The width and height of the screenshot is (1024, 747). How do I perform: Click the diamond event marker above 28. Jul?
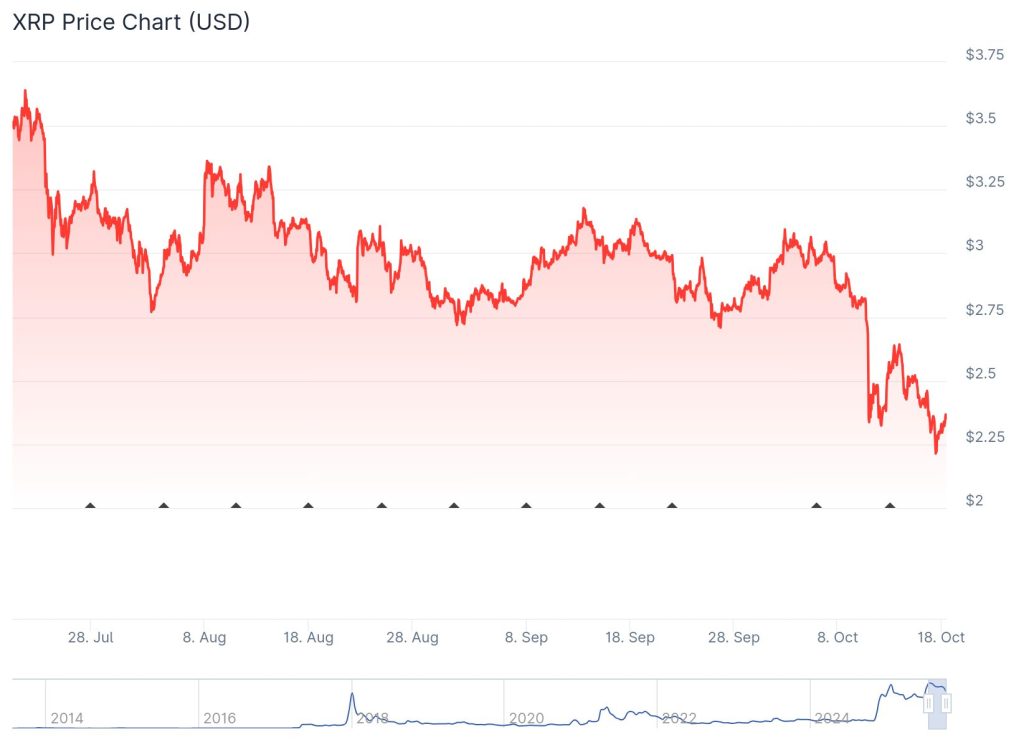pyautogui.click(x=91, y=505)
